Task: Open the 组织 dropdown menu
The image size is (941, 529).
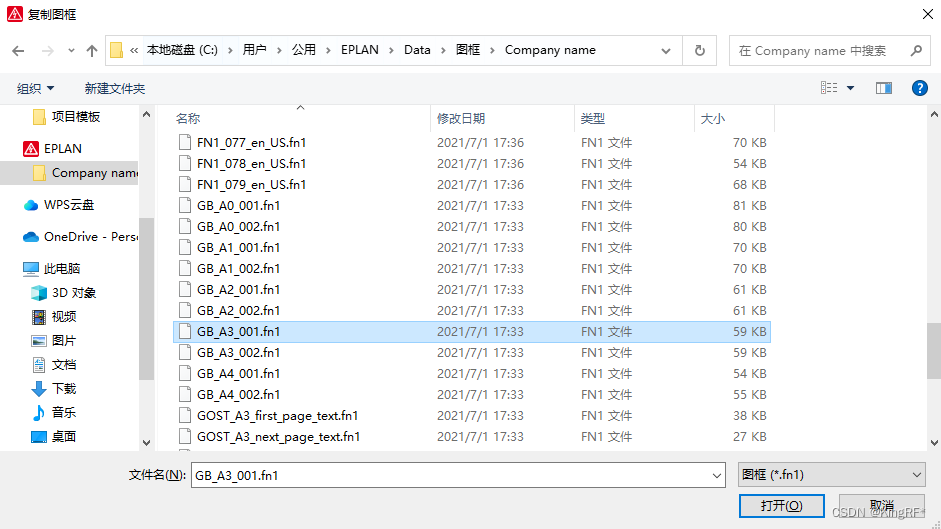Action: click(36, 88)
